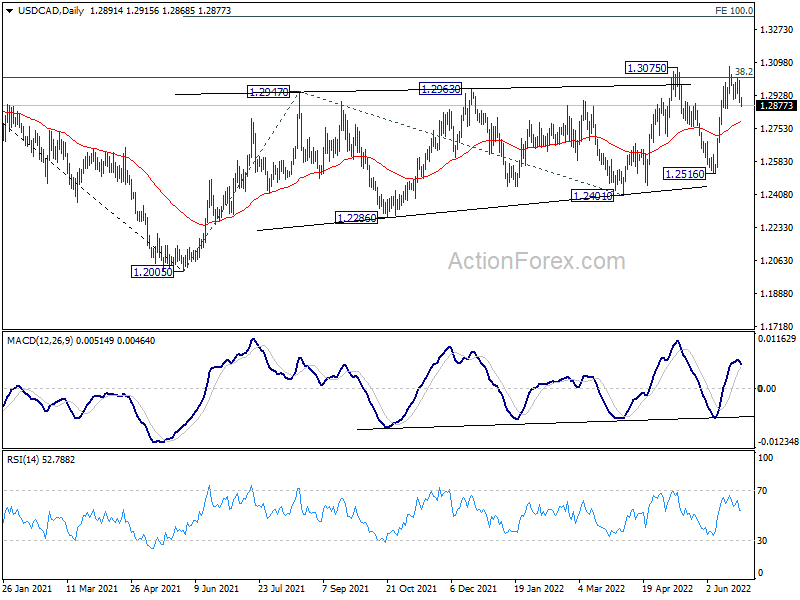Image resolution: width=800 pixels, height=600 pixels.
Task: Click the 1.24010 price label
Action: (591, 195)
